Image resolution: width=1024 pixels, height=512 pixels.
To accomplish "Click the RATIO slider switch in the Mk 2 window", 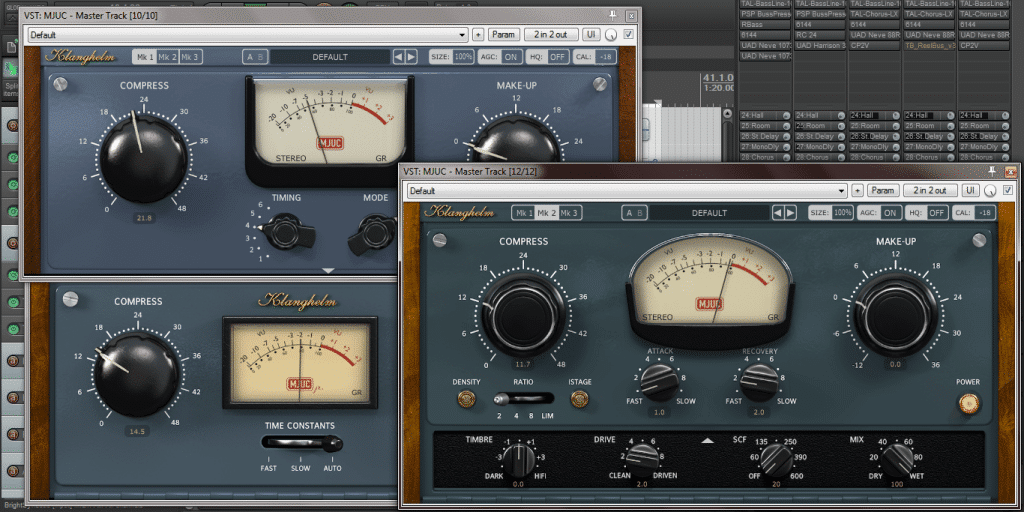I will point(522,398).
